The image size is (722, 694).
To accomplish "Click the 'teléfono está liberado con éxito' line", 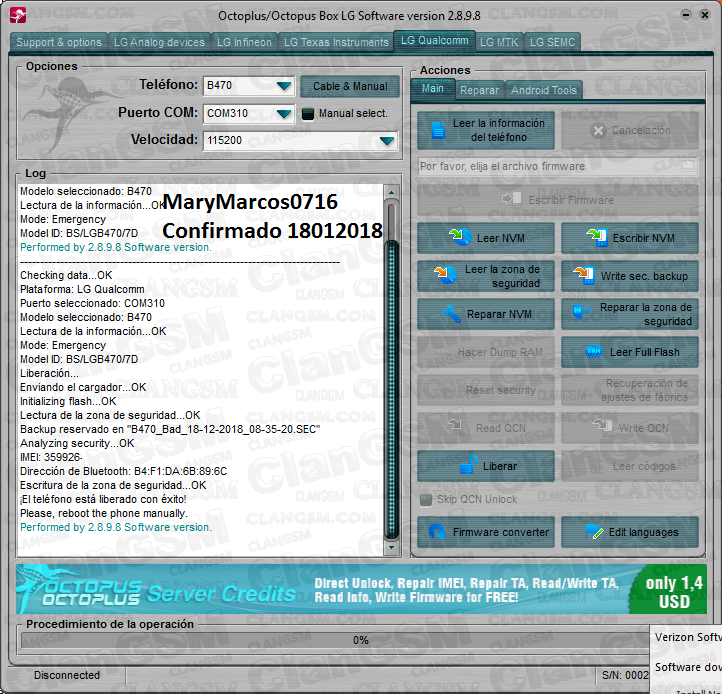I will (103, 499).
